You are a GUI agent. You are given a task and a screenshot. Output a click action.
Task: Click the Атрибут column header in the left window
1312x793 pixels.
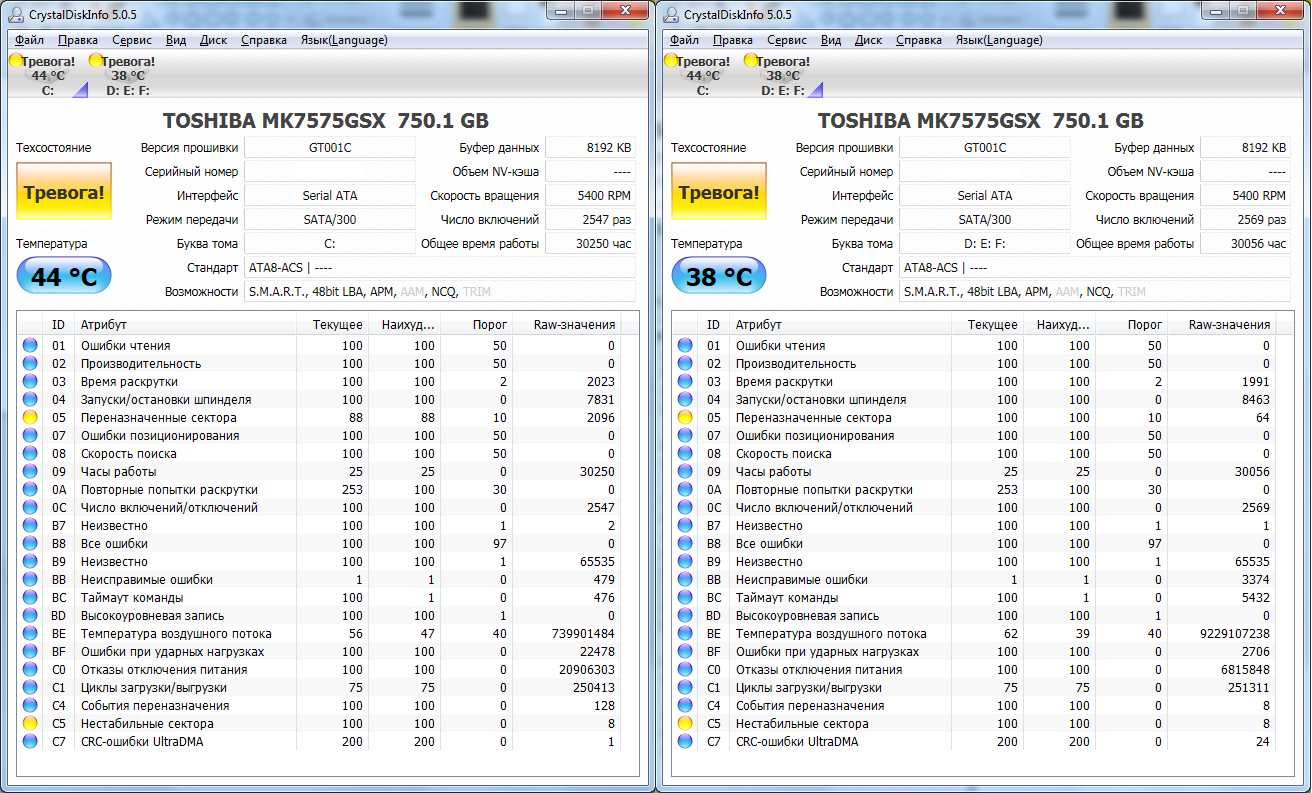(186, 325)
